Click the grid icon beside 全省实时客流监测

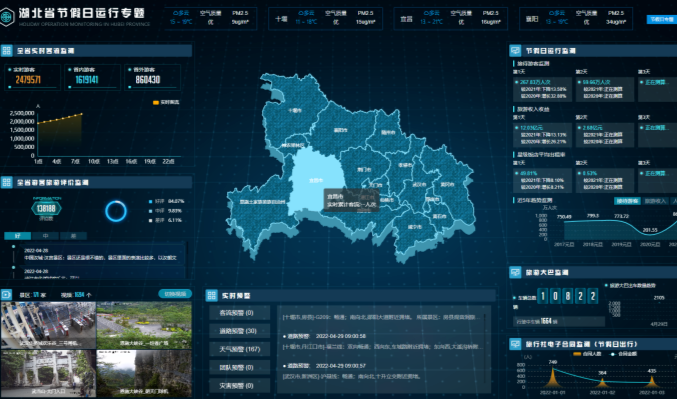pyautogui.click(x=6, y=51)
